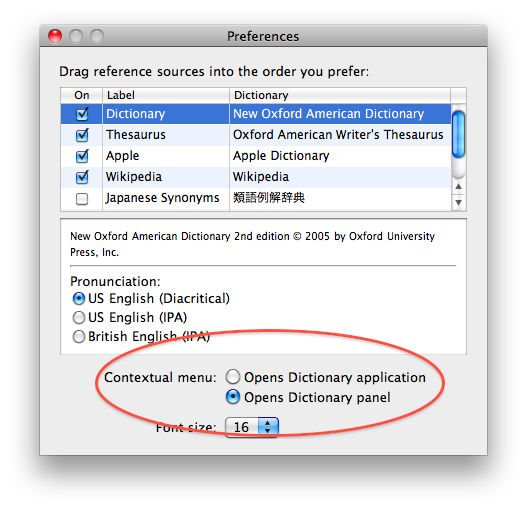
Task: Disable the Apple Dictionary checkbox
Action: pyautogui.click(x=82, y=156)
